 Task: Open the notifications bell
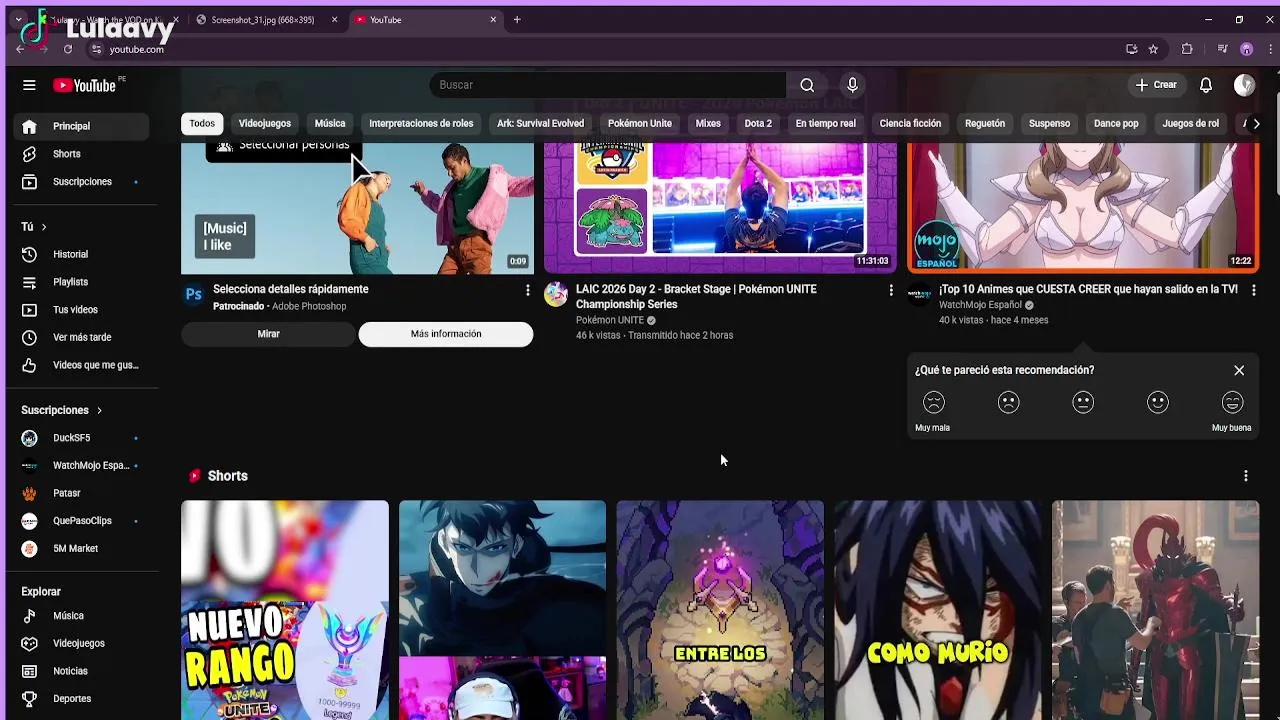coord(1206,85)
